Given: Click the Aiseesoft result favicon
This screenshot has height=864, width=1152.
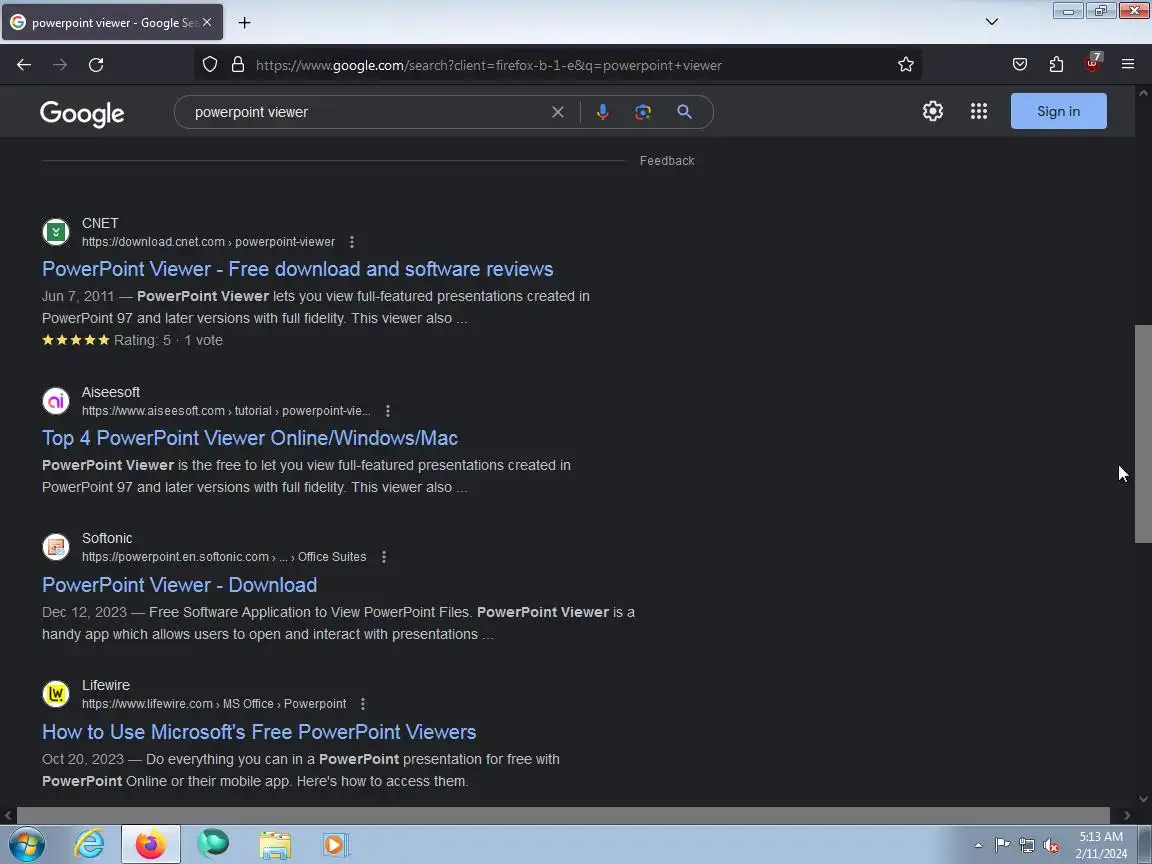Looking at the screenshot, I should (x=56, y=401).
